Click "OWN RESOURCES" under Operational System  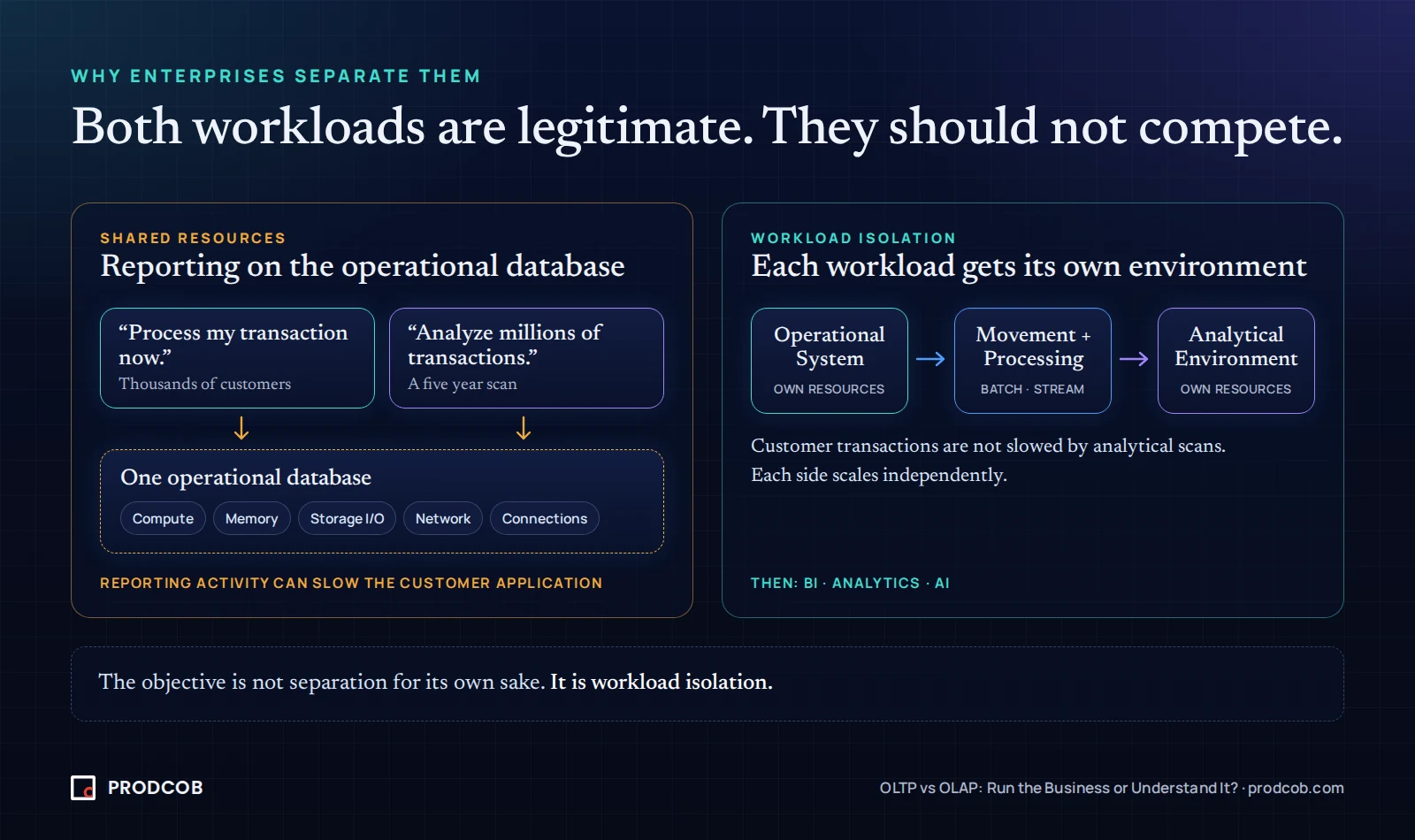[829, 389]
